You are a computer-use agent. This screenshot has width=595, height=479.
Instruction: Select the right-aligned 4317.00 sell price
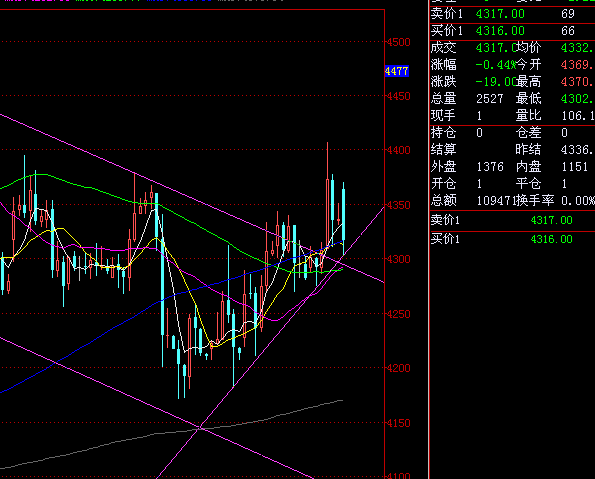pos(551,221)
